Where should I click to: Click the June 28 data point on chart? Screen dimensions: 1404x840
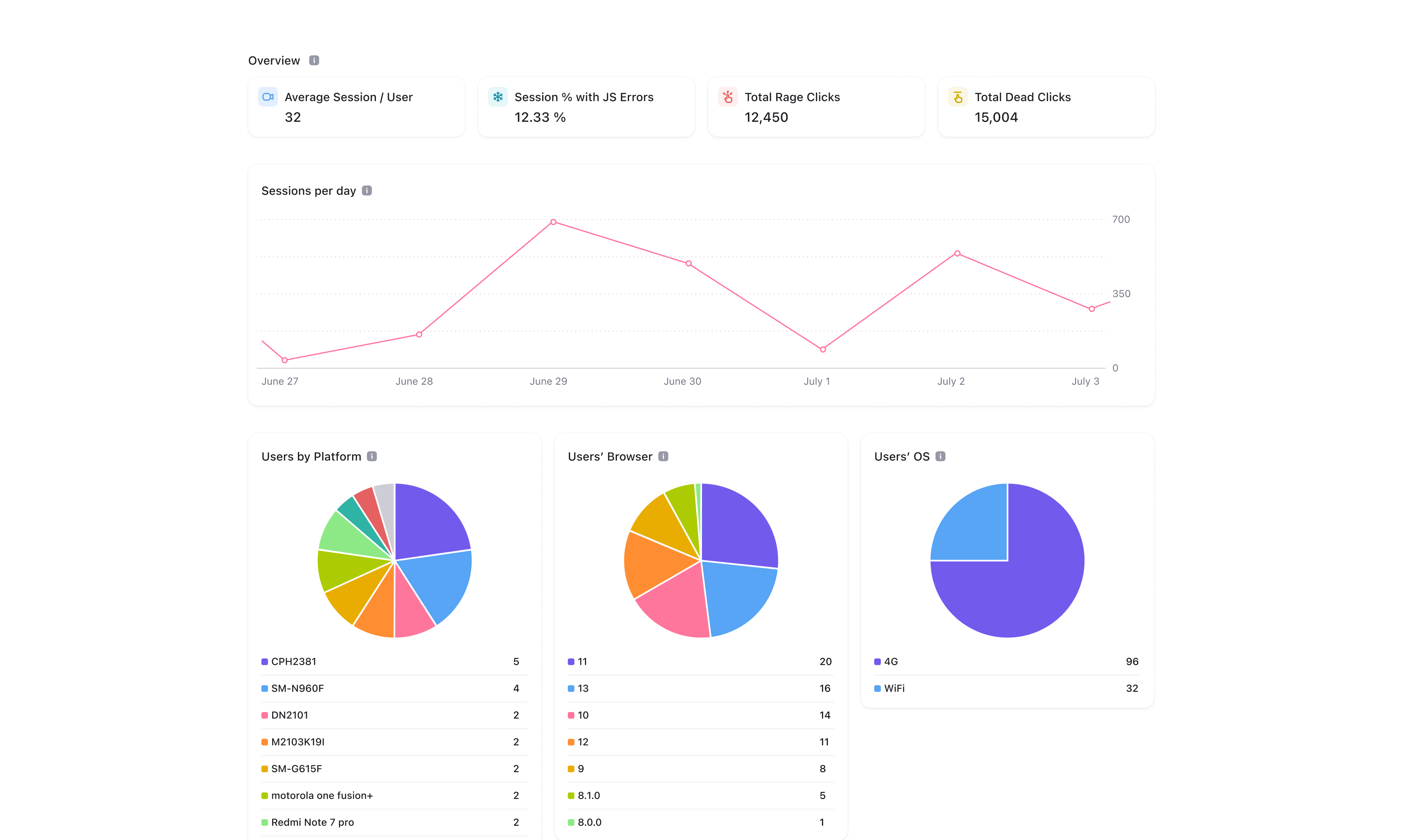pos(419,334)
